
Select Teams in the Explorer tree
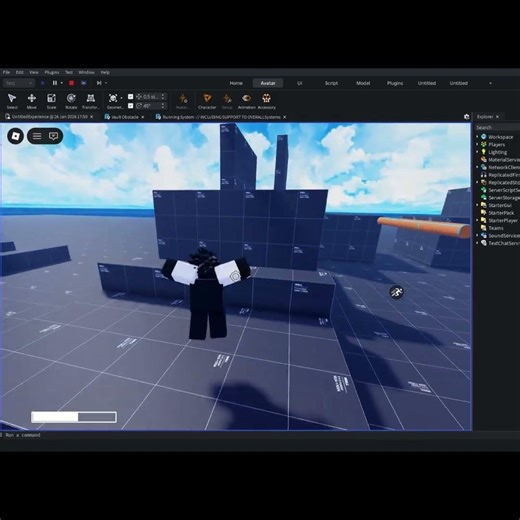pos(496,228)
